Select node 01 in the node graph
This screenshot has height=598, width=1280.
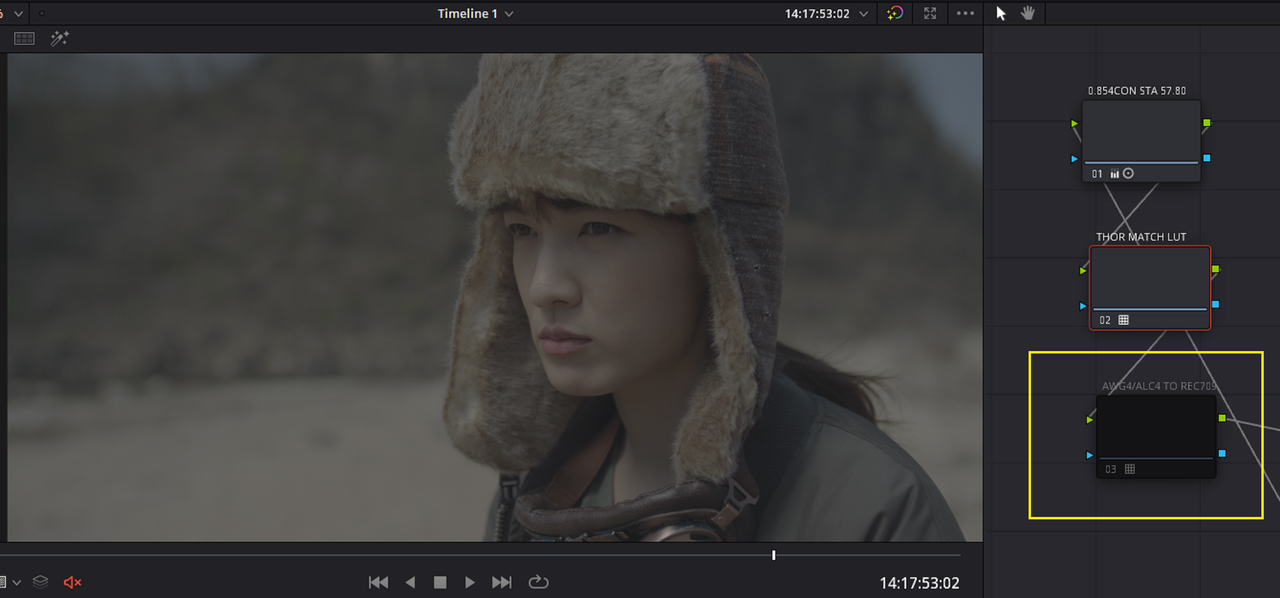(x=1141, y=141)
